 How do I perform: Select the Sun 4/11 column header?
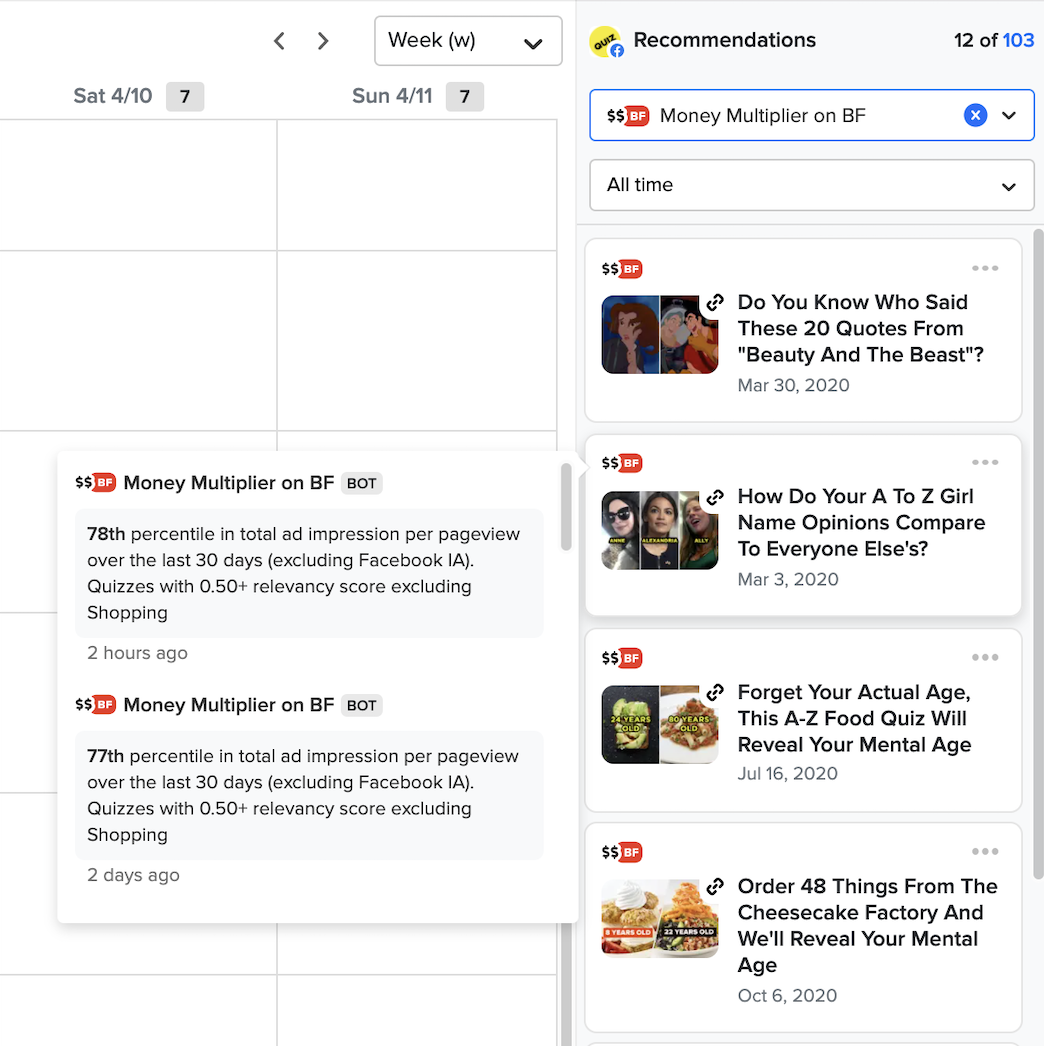[x=392, y=96]
